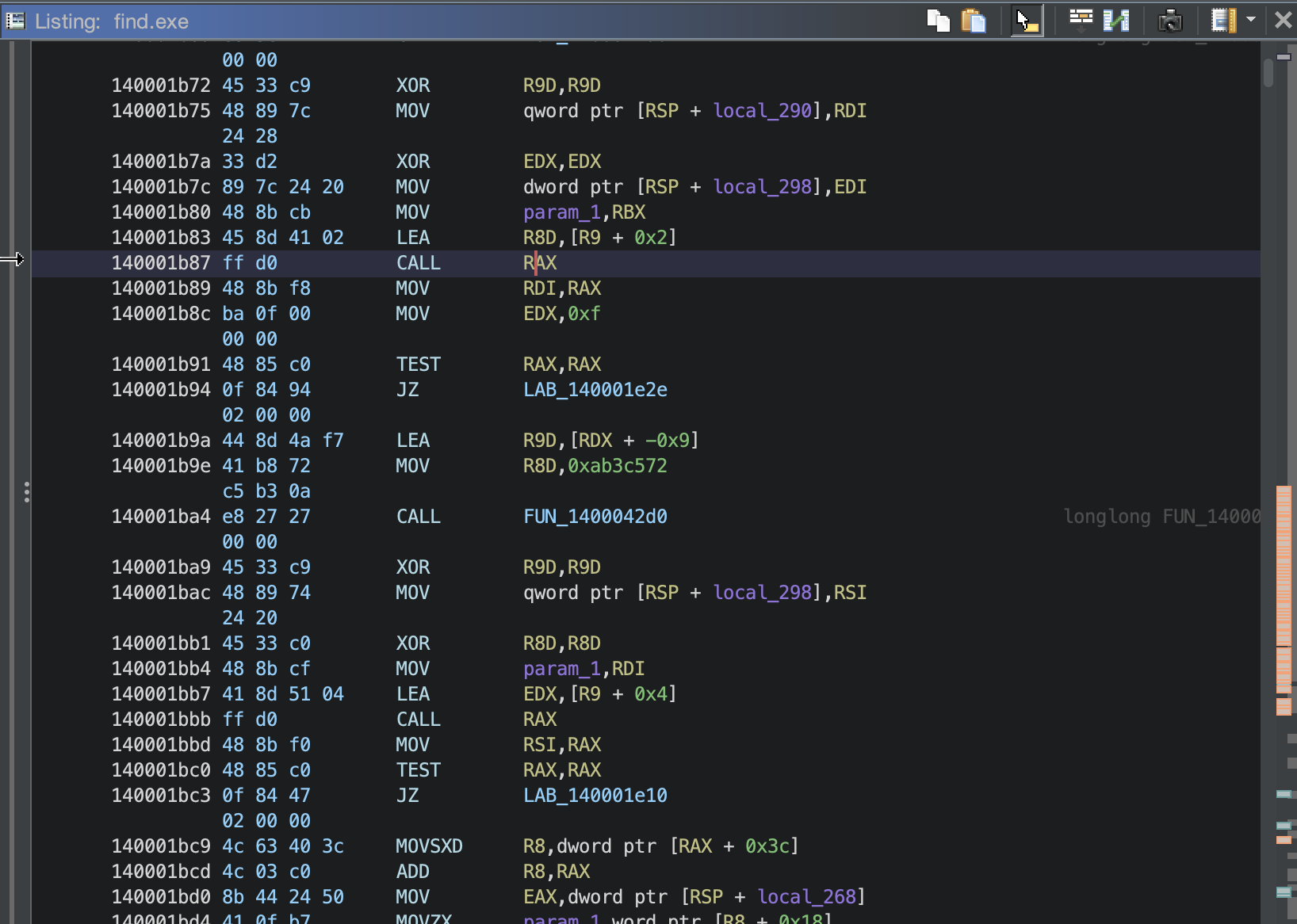Click operand EDX,[R9 + 0x4]
This screenshot has height=924, width=1297.
(x=600, y=694)
